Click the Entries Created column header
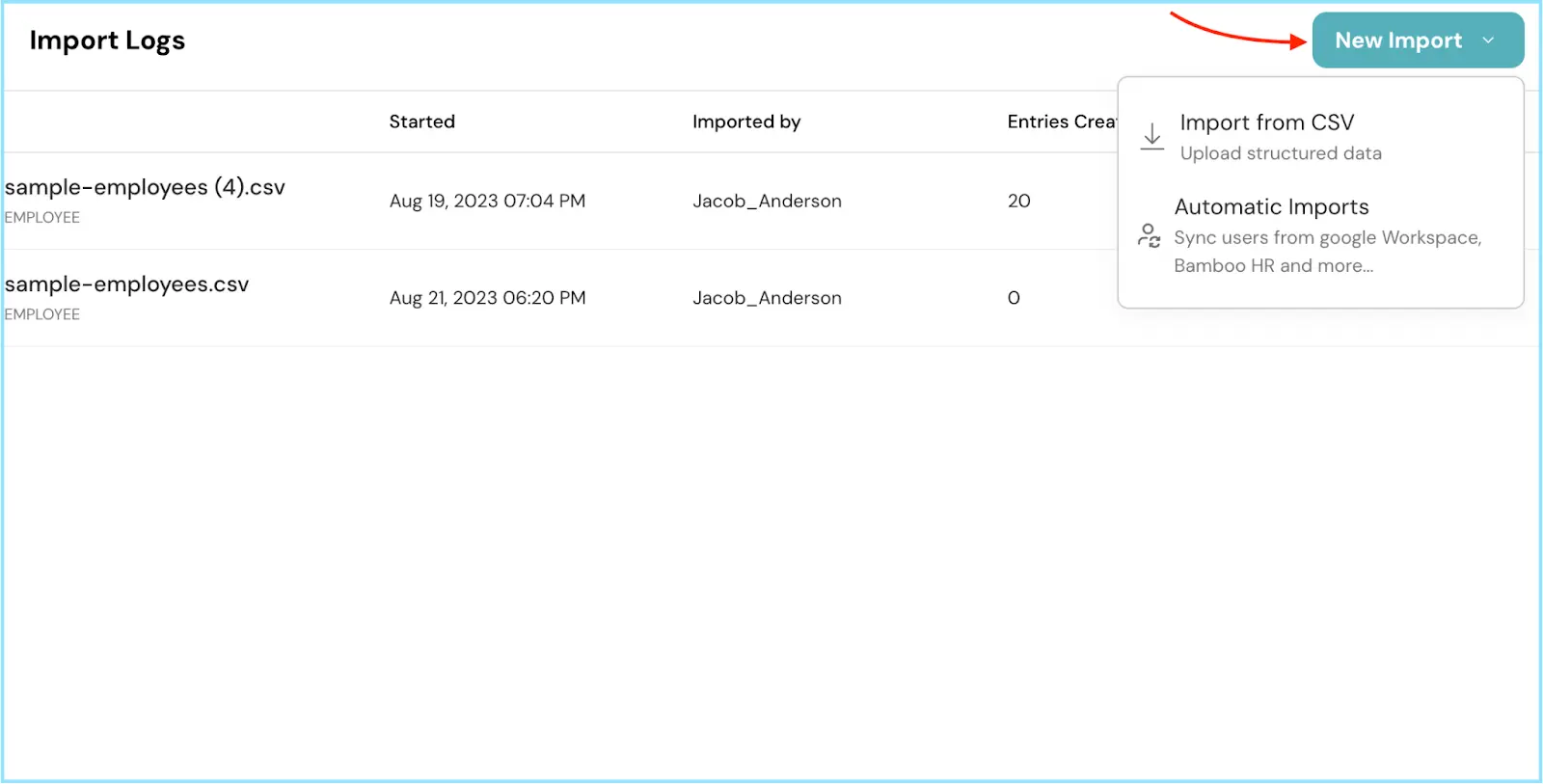The height and width of the screenshot is (784, 1543). click(x=1060, y=122)
